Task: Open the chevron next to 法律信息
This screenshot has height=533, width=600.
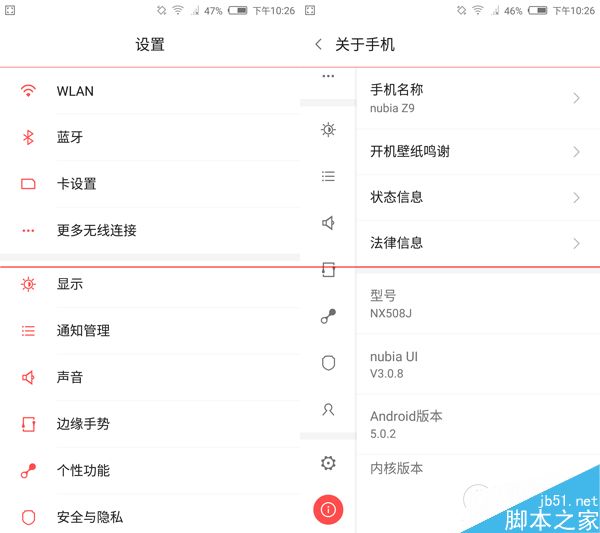Action: (577, 243)
